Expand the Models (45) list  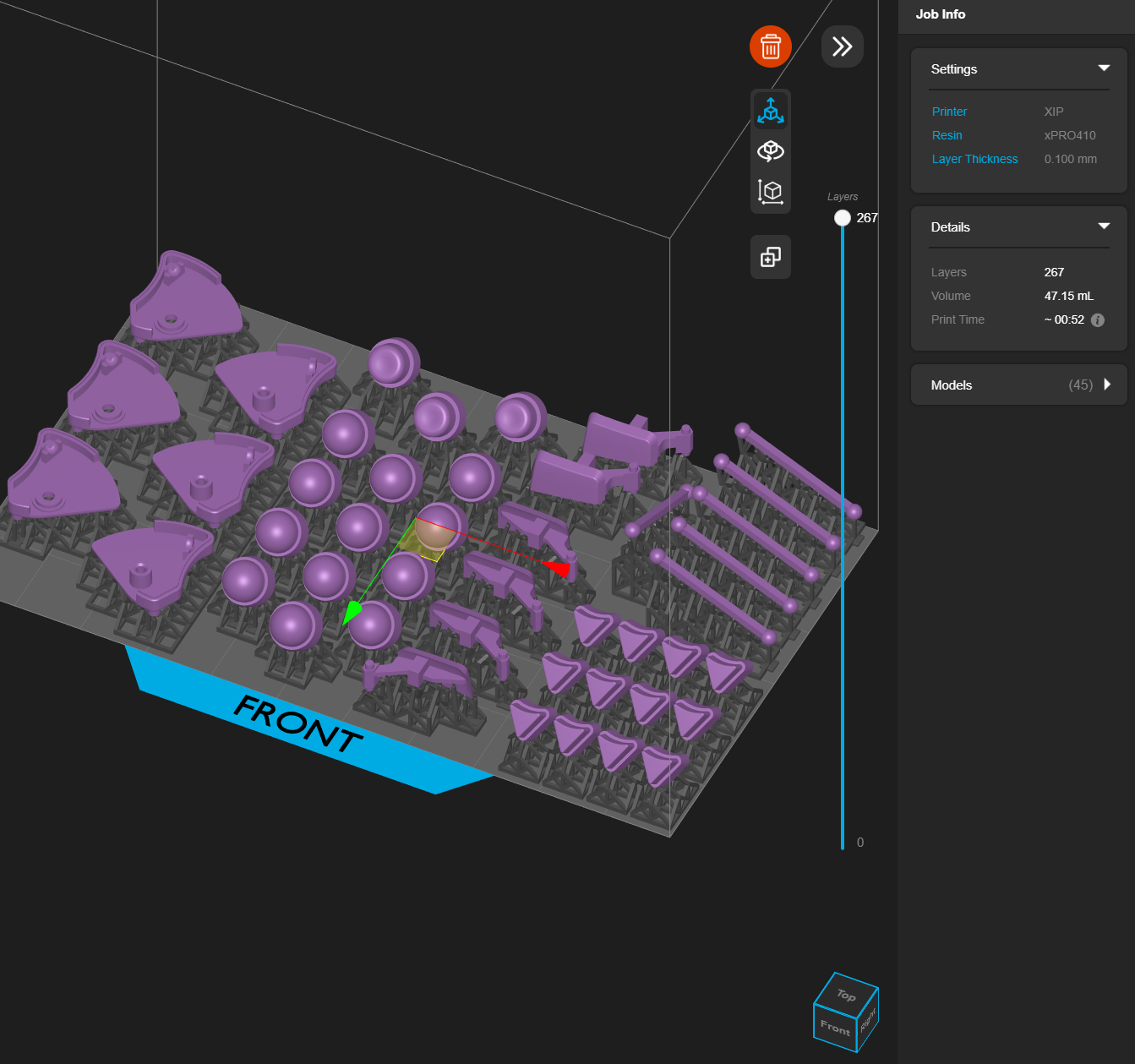pos(1107,385)
